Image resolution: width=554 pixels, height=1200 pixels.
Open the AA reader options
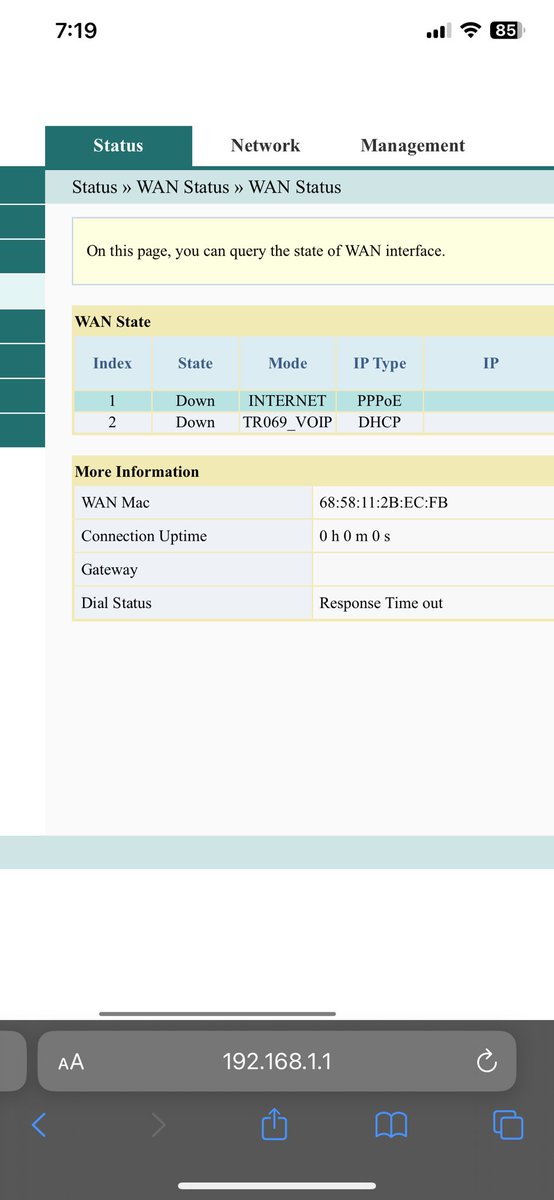(x=71, y=1062)
